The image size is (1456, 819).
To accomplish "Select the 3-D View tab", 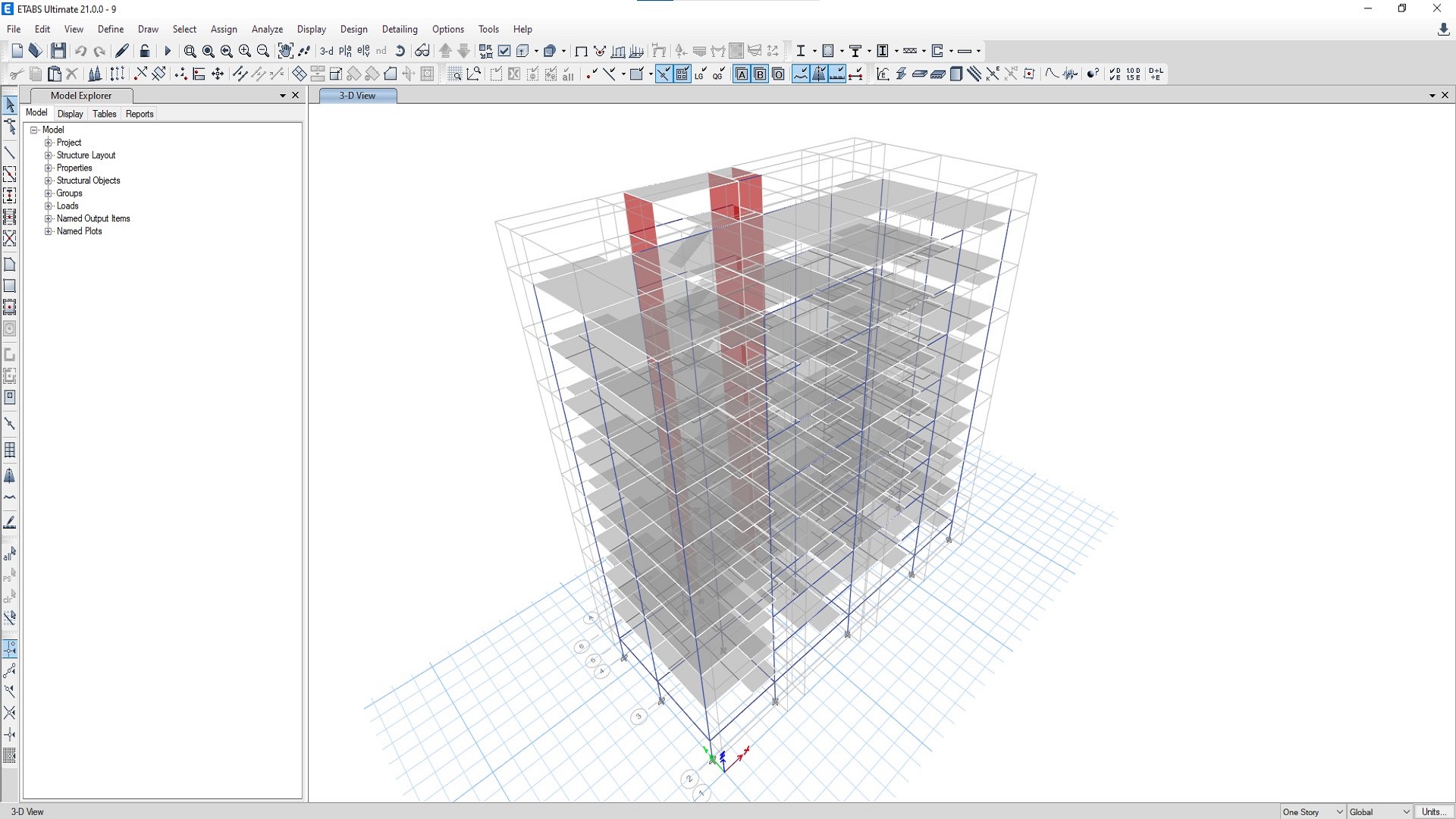I will click(x=357, y=96).
